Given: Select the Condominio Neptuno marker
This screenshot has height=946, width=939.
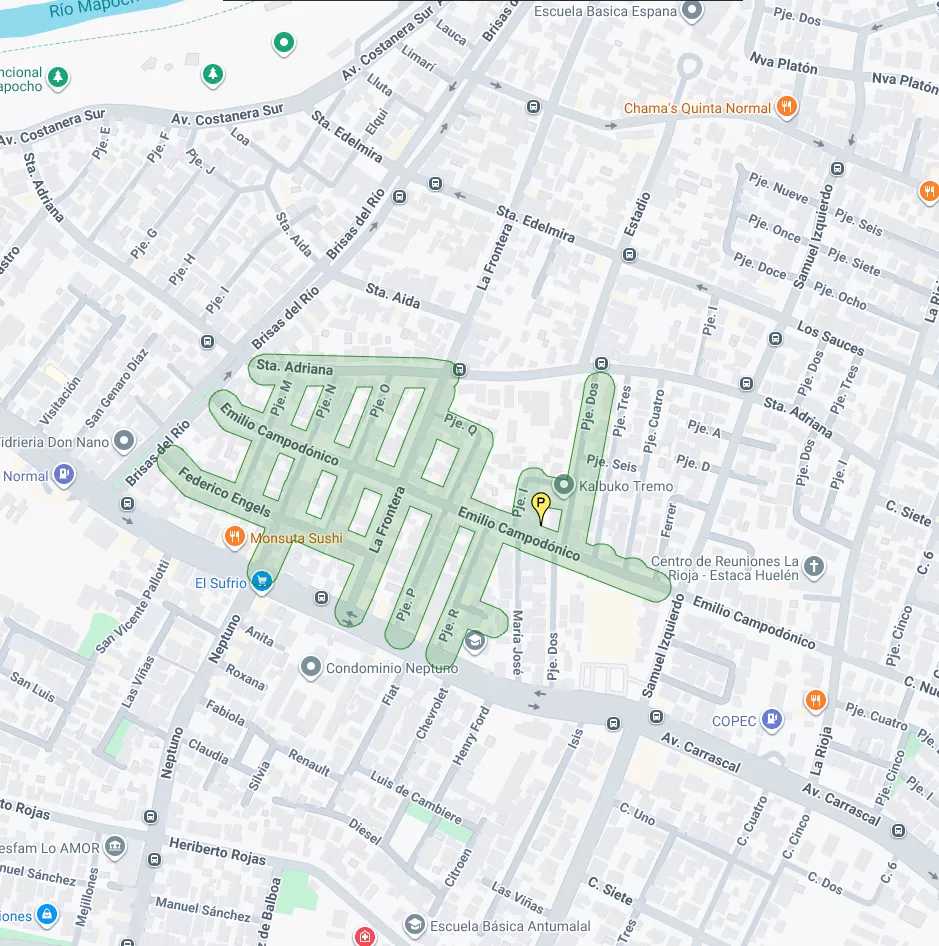Looking at the screenshot, I should [x=311, y=666].
